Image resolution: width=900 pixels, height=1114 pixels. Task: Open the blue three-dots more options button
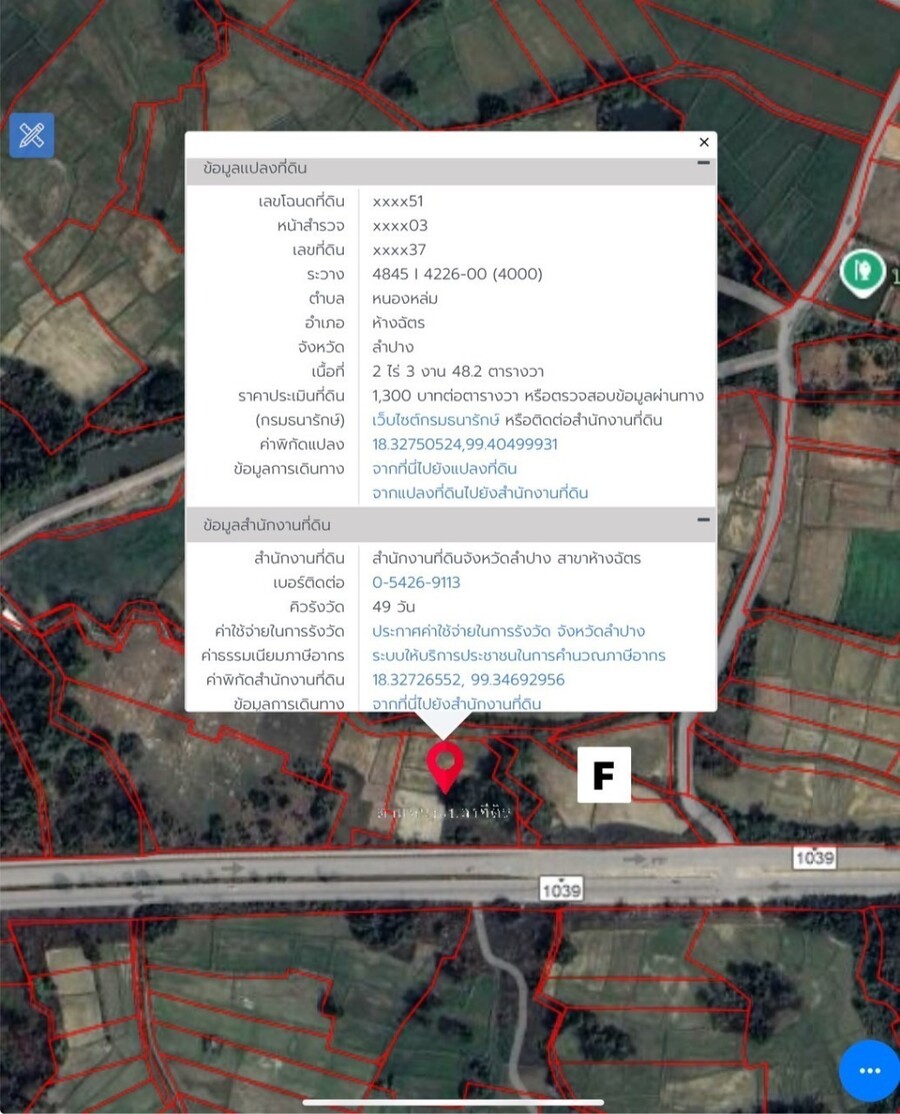click(x=869, y=1070)
